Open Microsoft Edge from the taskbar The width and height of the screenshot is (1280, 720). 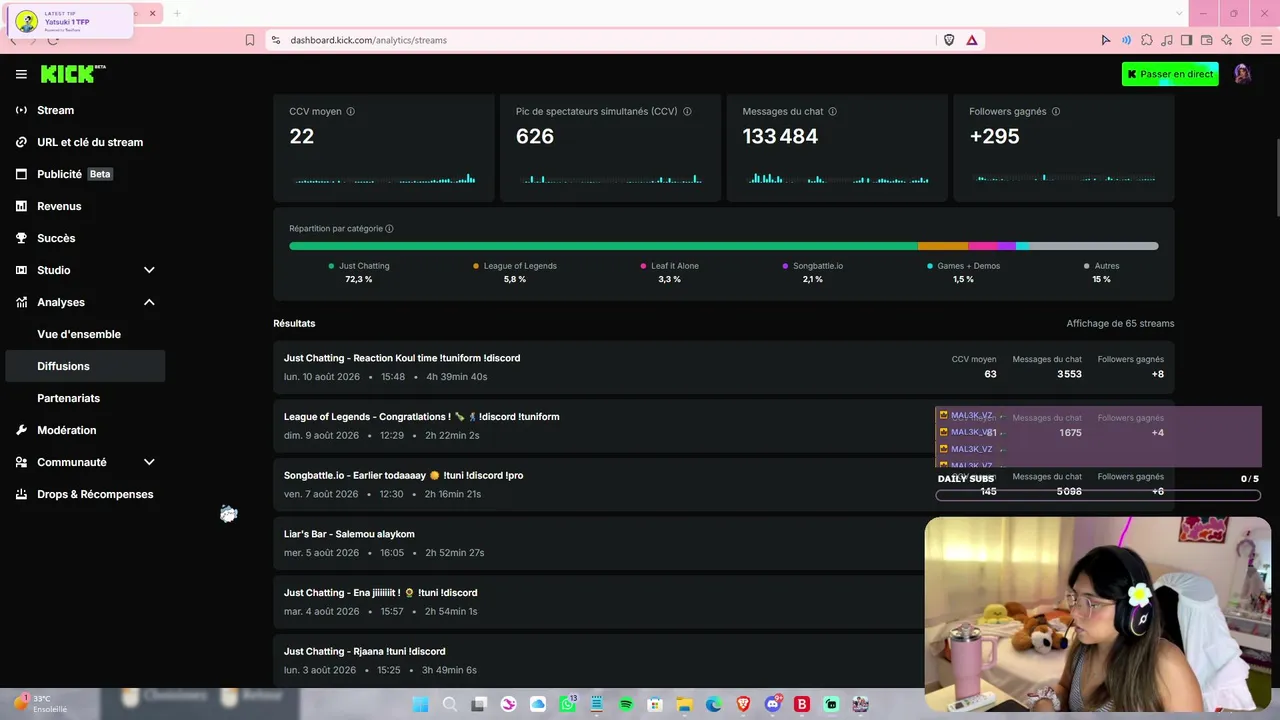tap(714, 704)
